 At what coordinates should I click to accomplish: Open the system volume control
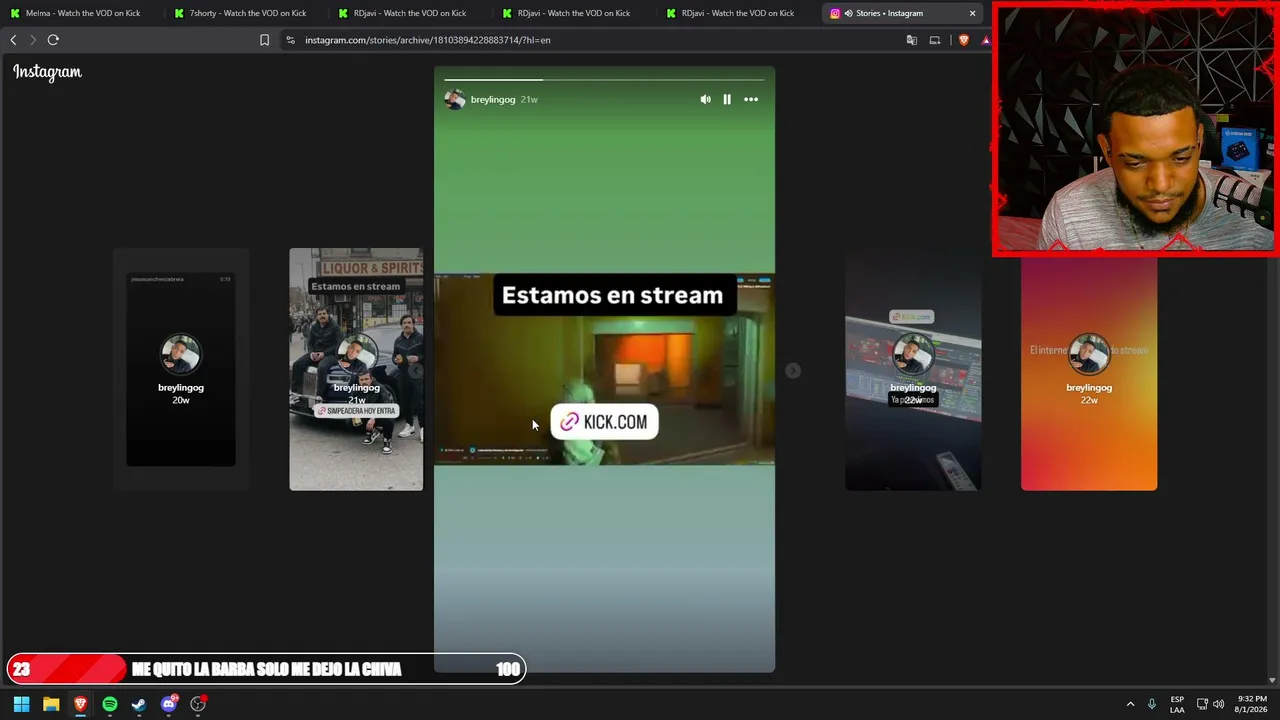click(1218, 704)
